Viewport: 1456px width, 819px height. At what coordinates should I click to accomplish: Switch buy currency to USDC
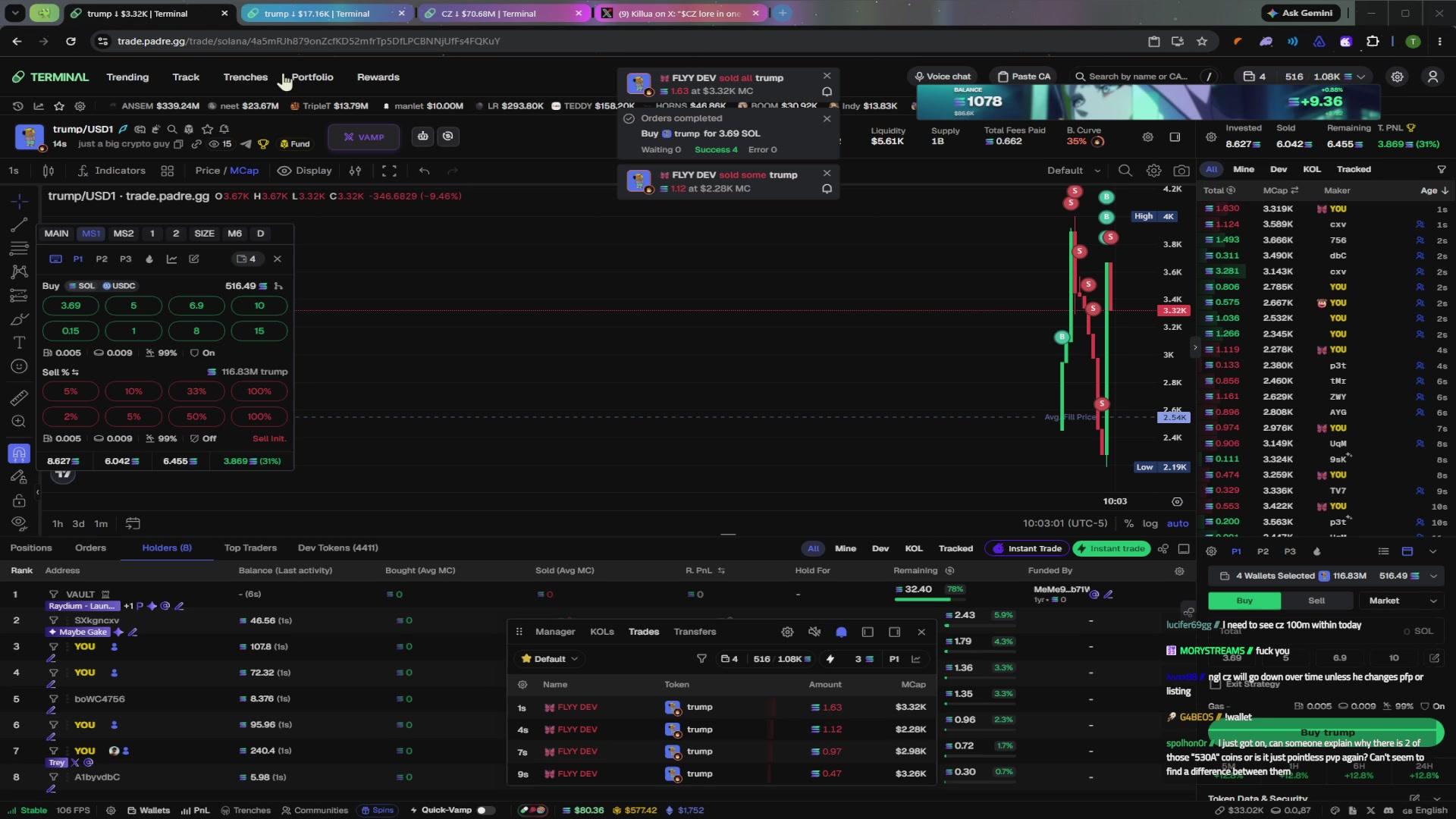tap(119, 286)
